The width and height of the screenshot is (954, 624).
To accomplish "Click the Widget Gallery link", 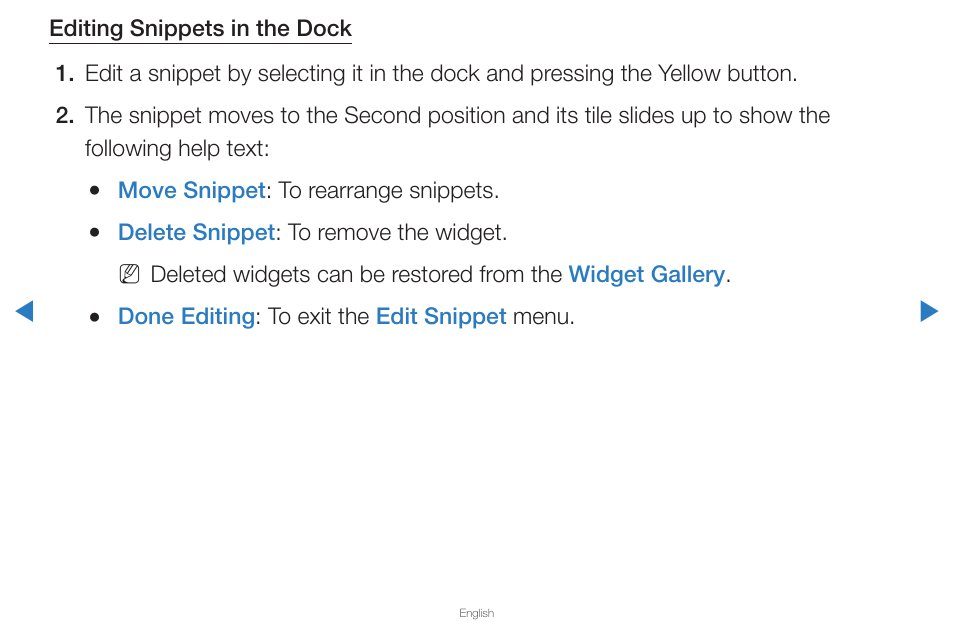I will pyautogui.click(x=647, y=274).
